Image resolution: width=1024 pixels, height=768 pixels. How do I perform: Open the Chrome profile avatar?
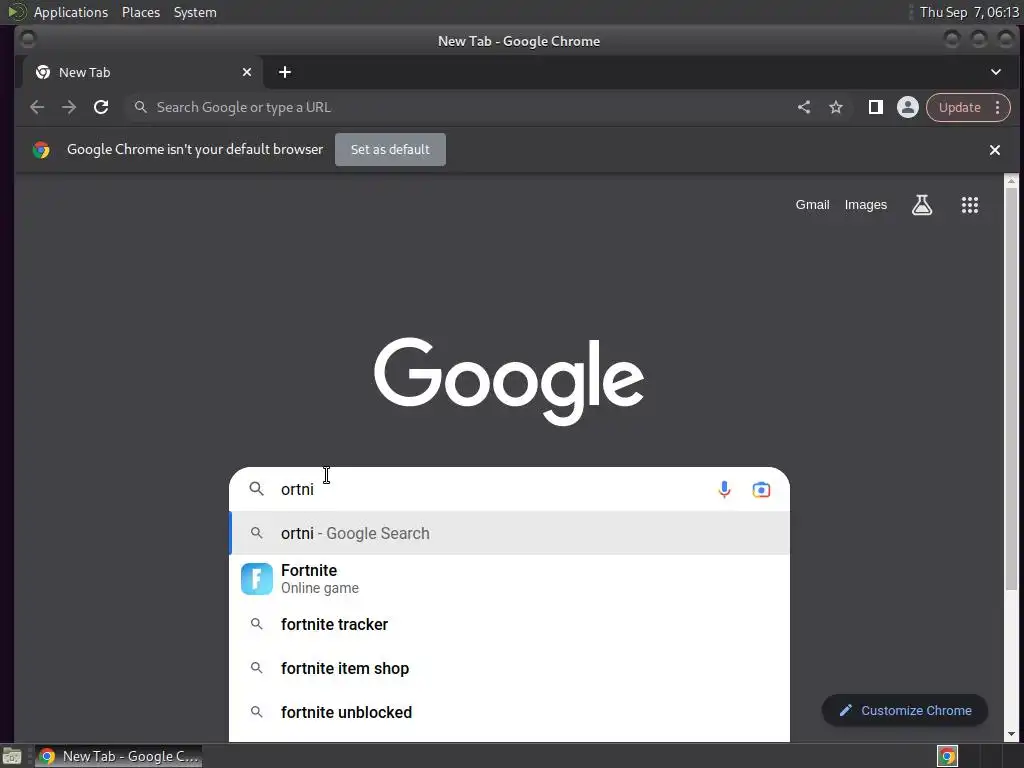tap(908, 107)
